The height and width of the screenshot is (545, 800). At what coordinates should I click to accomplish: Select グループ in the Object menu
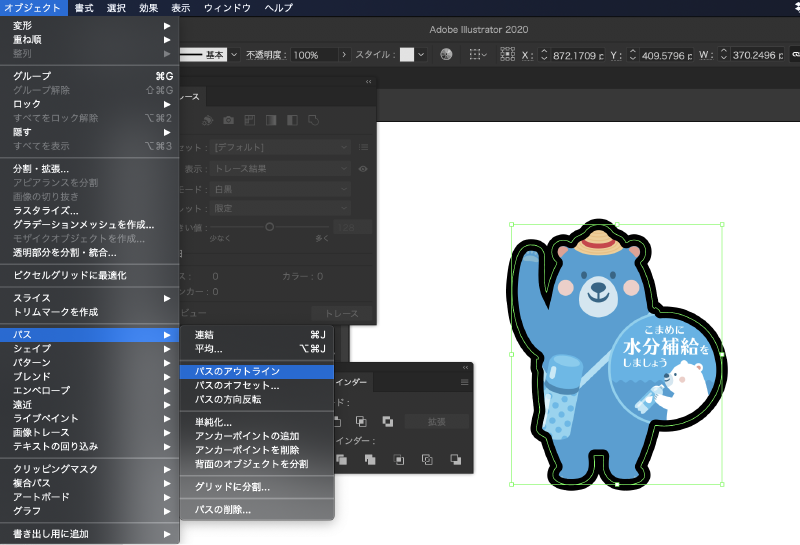click(90, 76)
